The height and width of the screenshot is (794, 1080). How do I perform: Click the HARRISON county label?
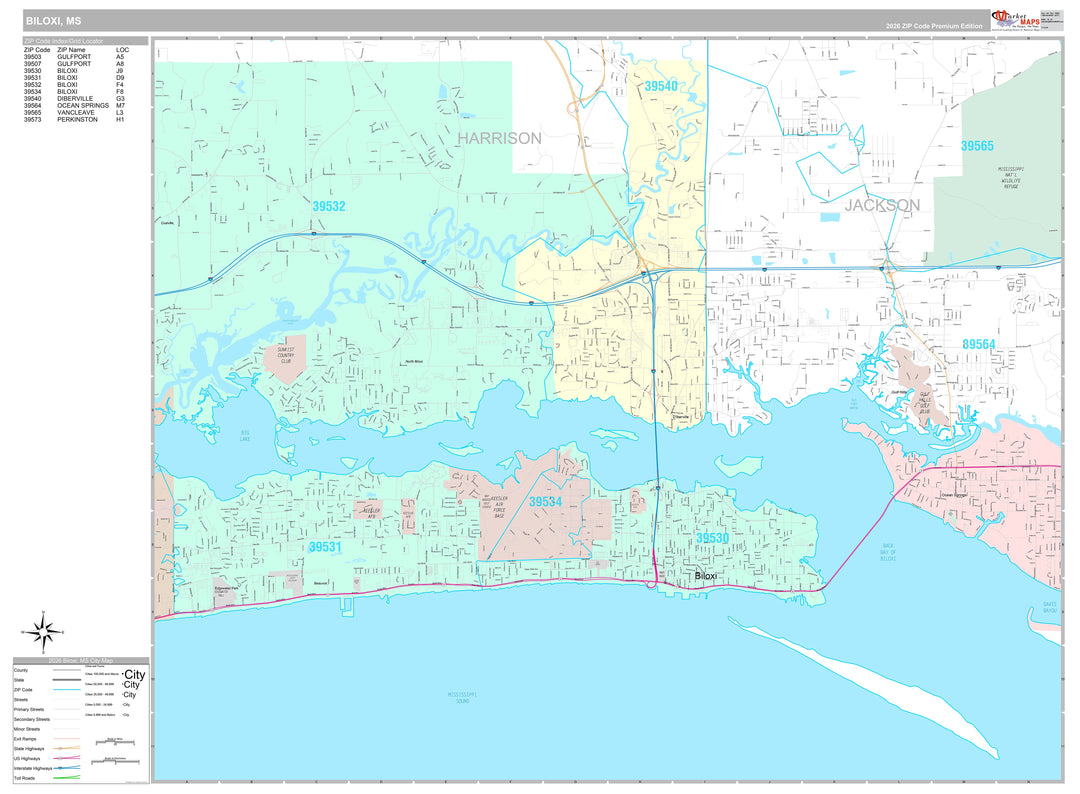499,138
